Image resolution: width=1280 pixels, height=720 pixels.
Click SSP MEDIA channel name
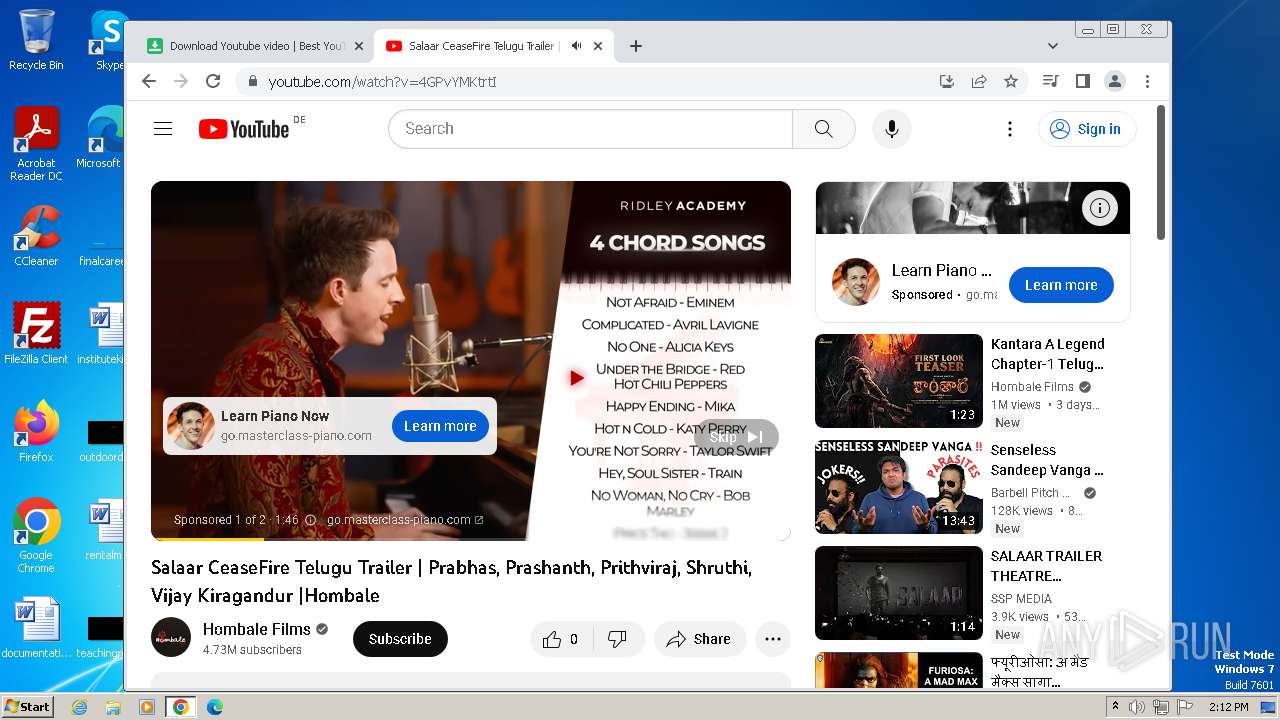1021,599
